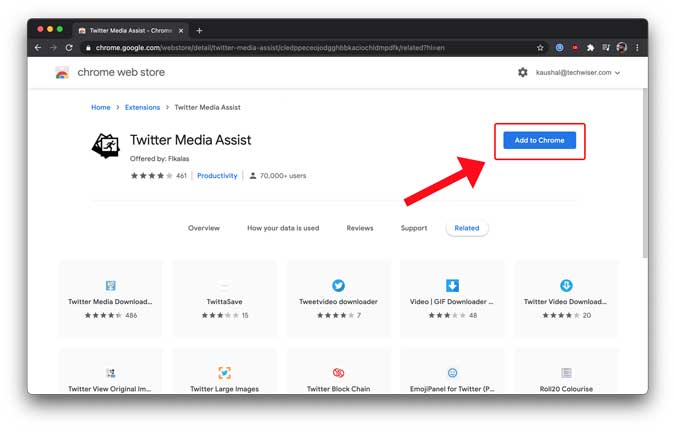Reload the page with refresh icon

pyautogui.click(x=69, y=48)
